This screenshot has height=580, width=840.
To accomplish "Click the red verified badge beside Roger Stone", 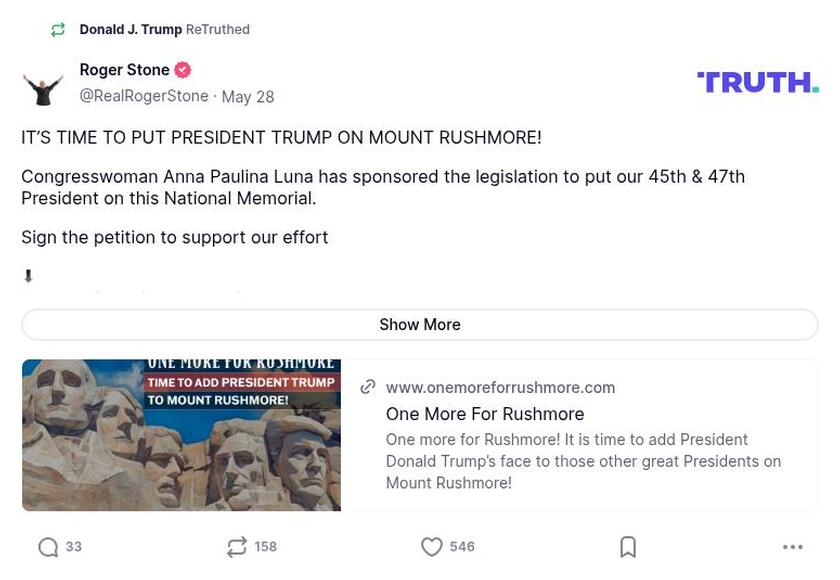I will (x=183, y=70).
